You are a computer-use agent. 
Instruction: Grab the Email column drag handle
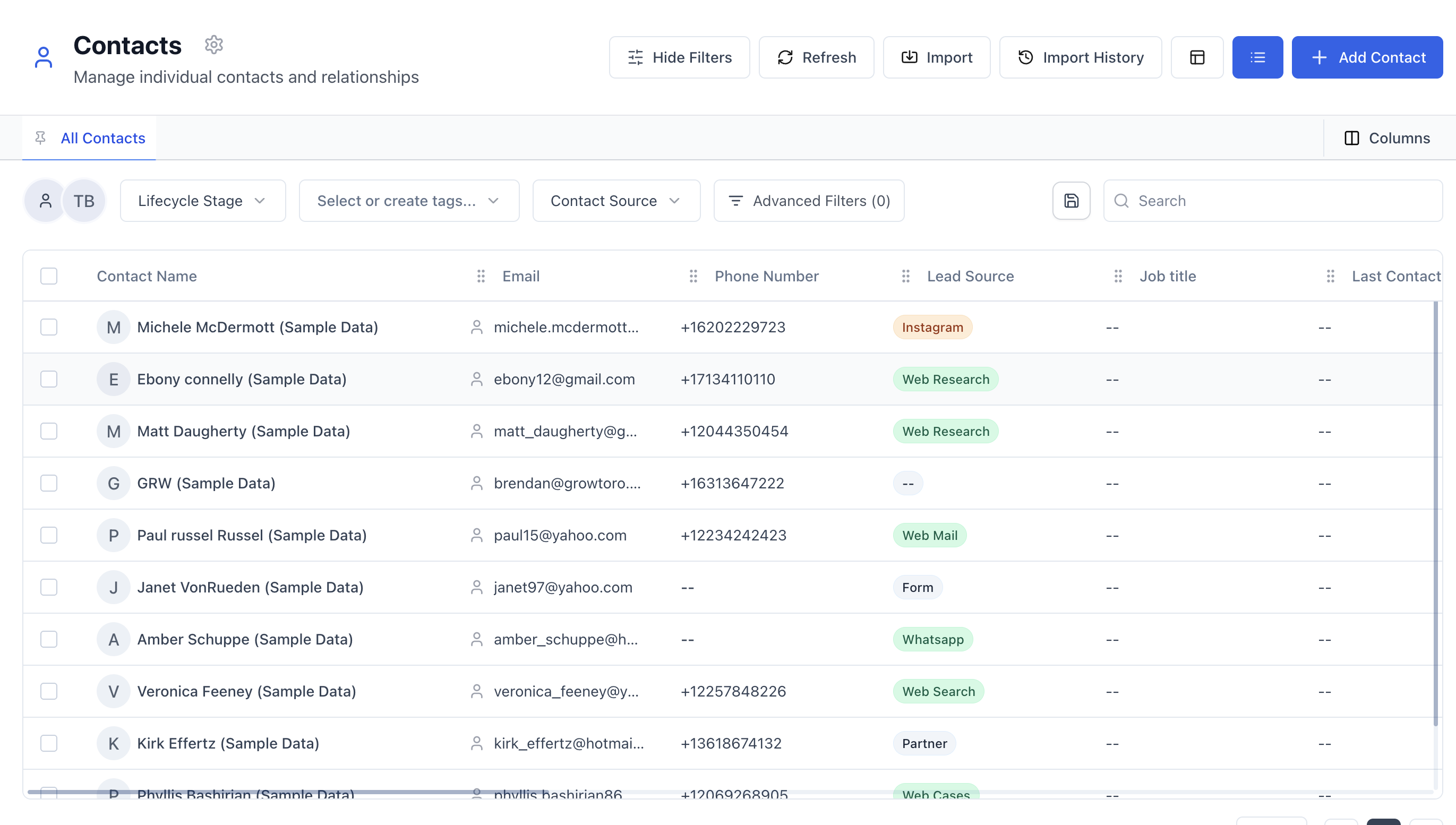pyautogui.click(x=481, y=276)
